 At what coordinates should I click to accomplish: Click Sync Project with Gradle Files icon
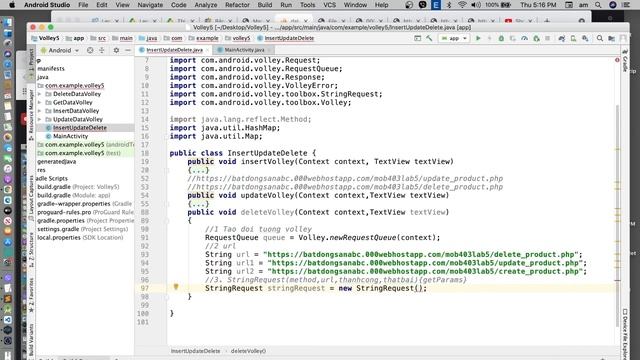point(562,38)
